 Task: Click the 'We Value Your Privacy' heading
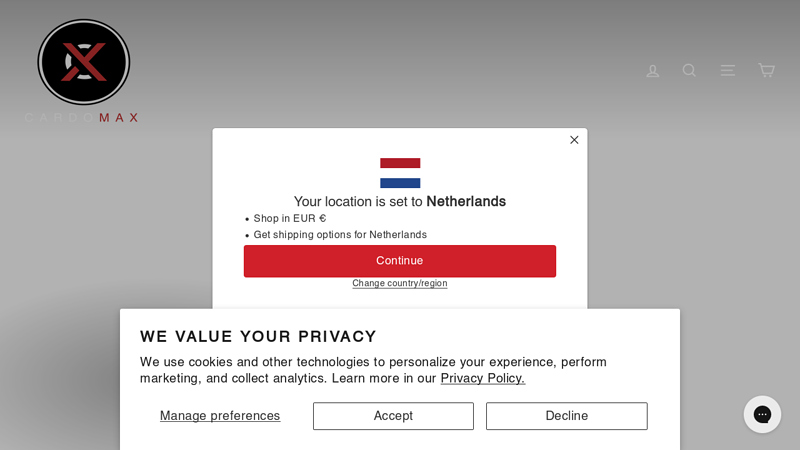[258, 336]
